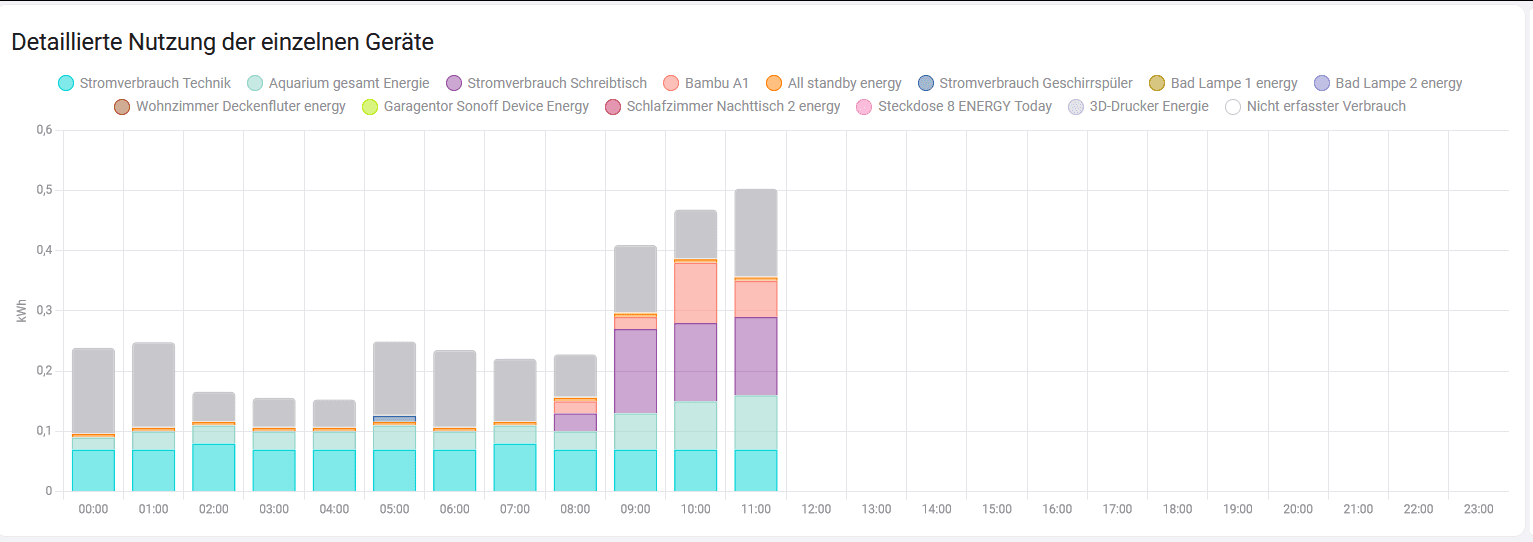Click the gray segment of 03:00 bar
This screenshot has width=1533, height=542.
(274, 413)
